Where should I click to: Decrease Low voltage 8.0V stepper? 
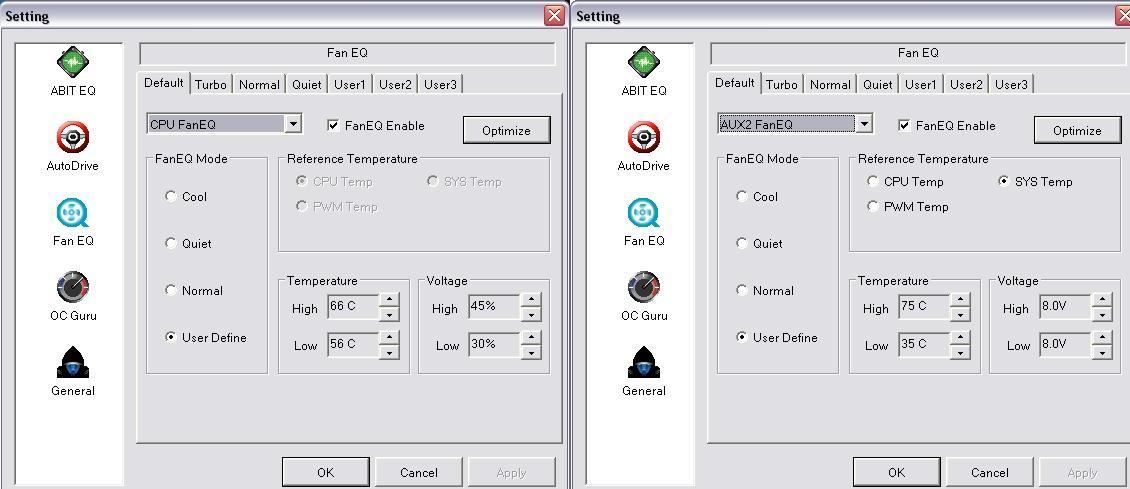[1102, 352]
